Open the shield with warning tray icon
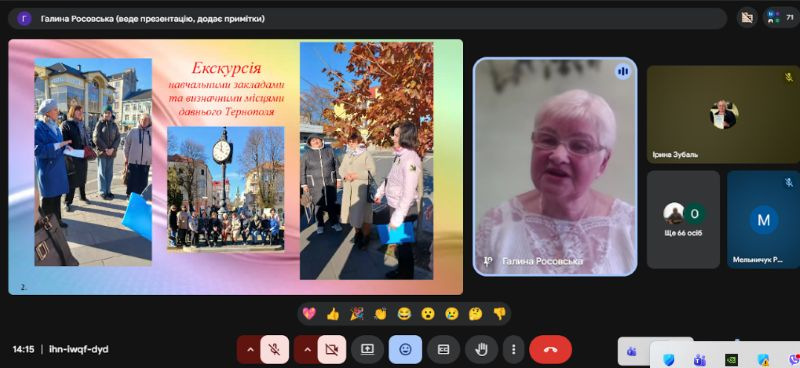 pos(763,360)
